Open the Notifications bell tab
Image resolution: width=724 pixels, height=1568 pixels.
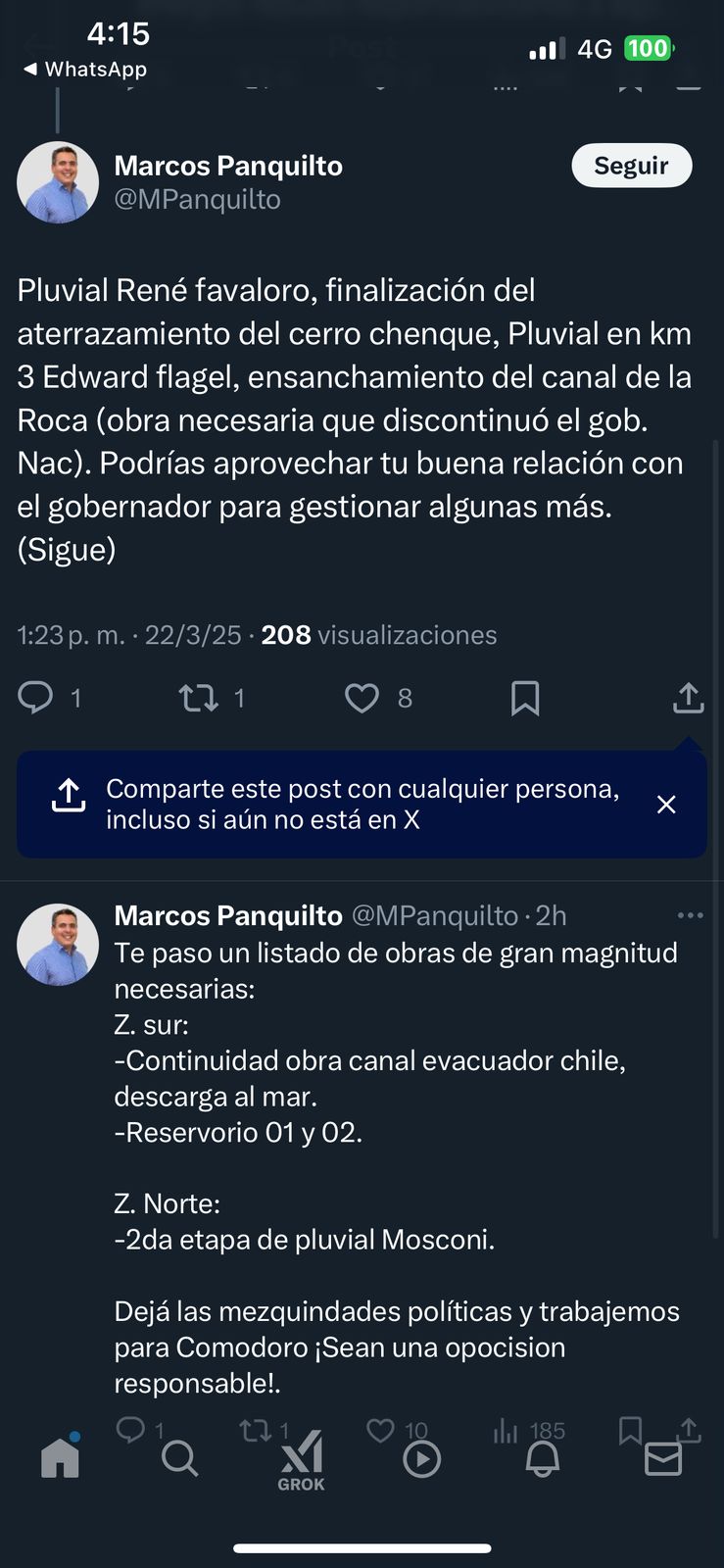543,1459
